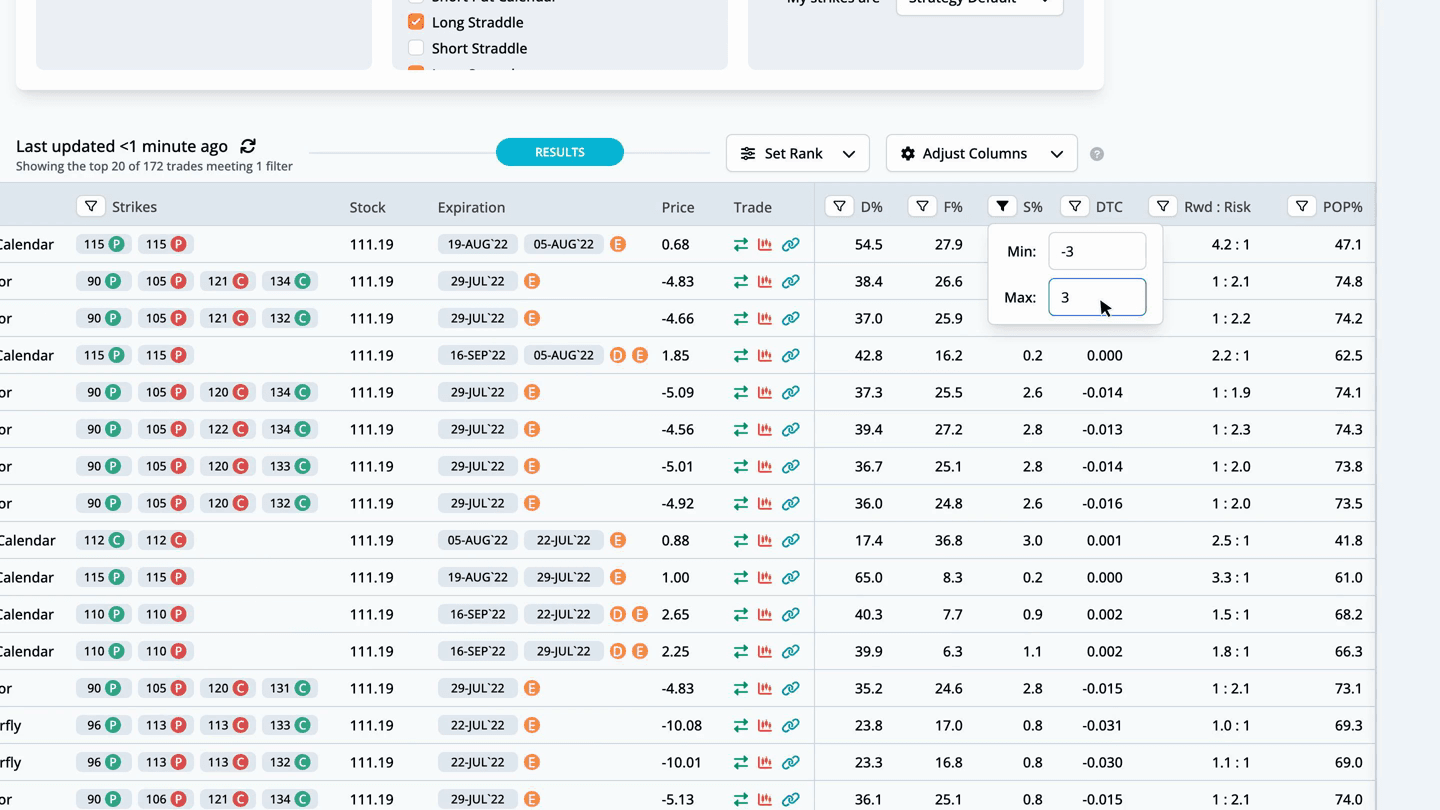The height and width of the screenshot is (810, 1440).
Task: Copy link icon in 0.68 price row
Action: (791, 245)
